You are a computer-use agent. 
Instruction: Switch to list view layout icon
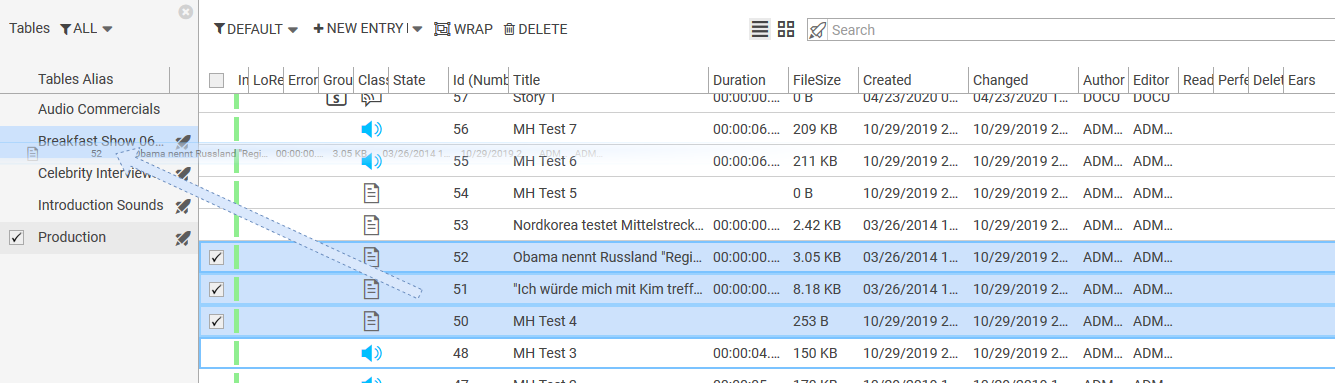(x=760, y=29)
